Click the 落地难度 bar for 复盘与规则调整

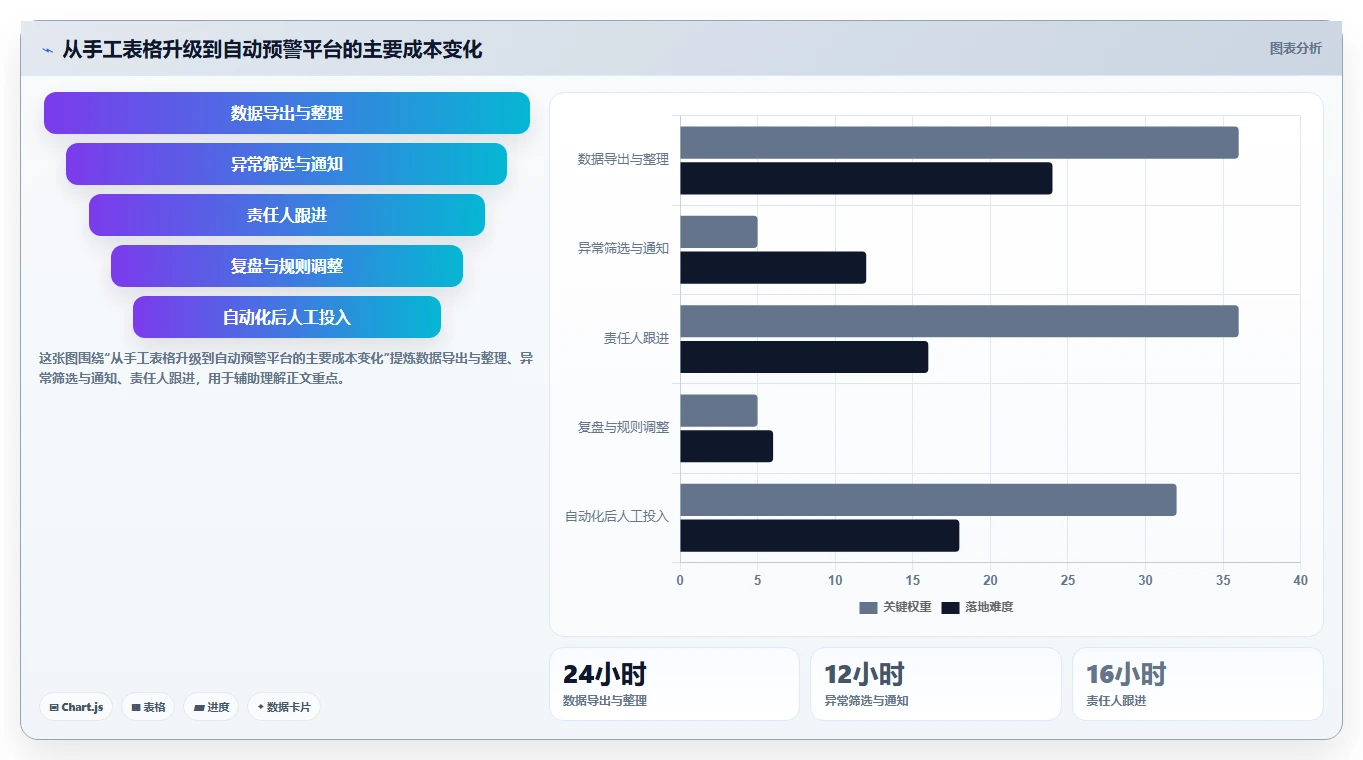pyautogui.click(x=726, y=446)
